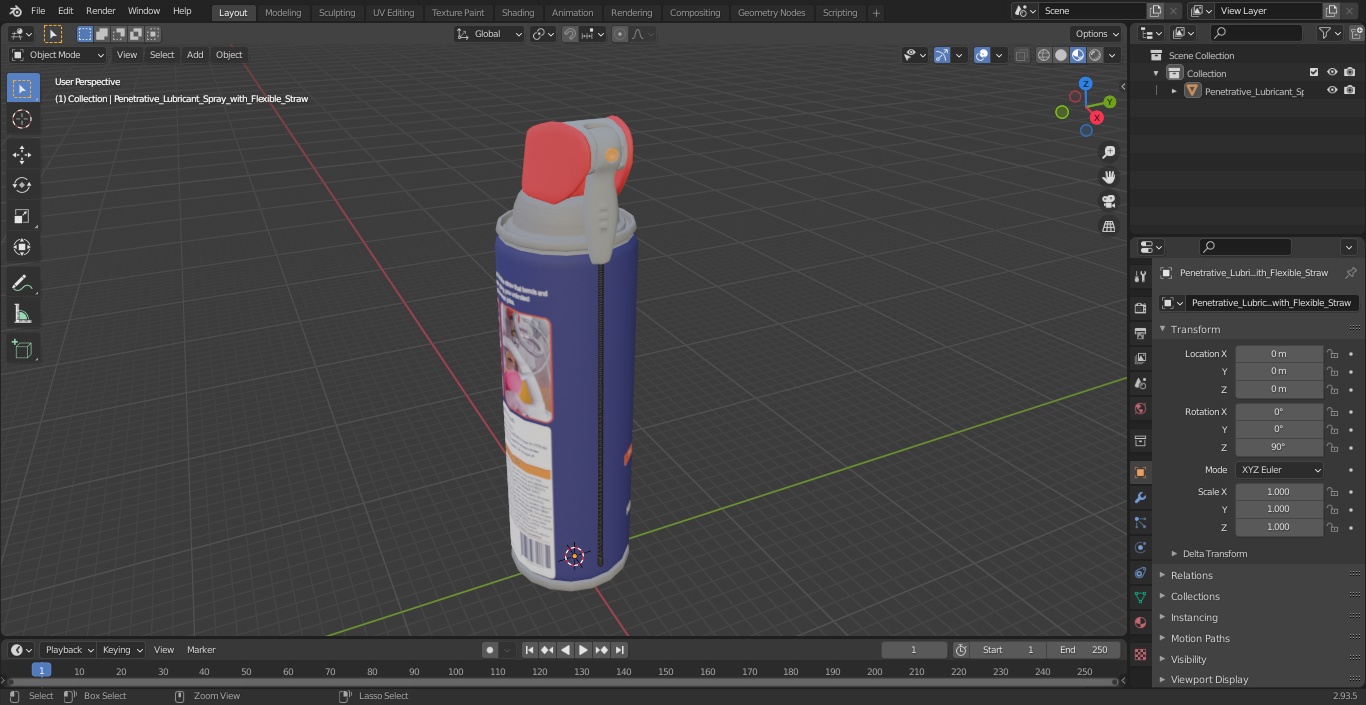Open the Output properties tab
This screenshot has height=705, width=1366.
(1140, 333)
